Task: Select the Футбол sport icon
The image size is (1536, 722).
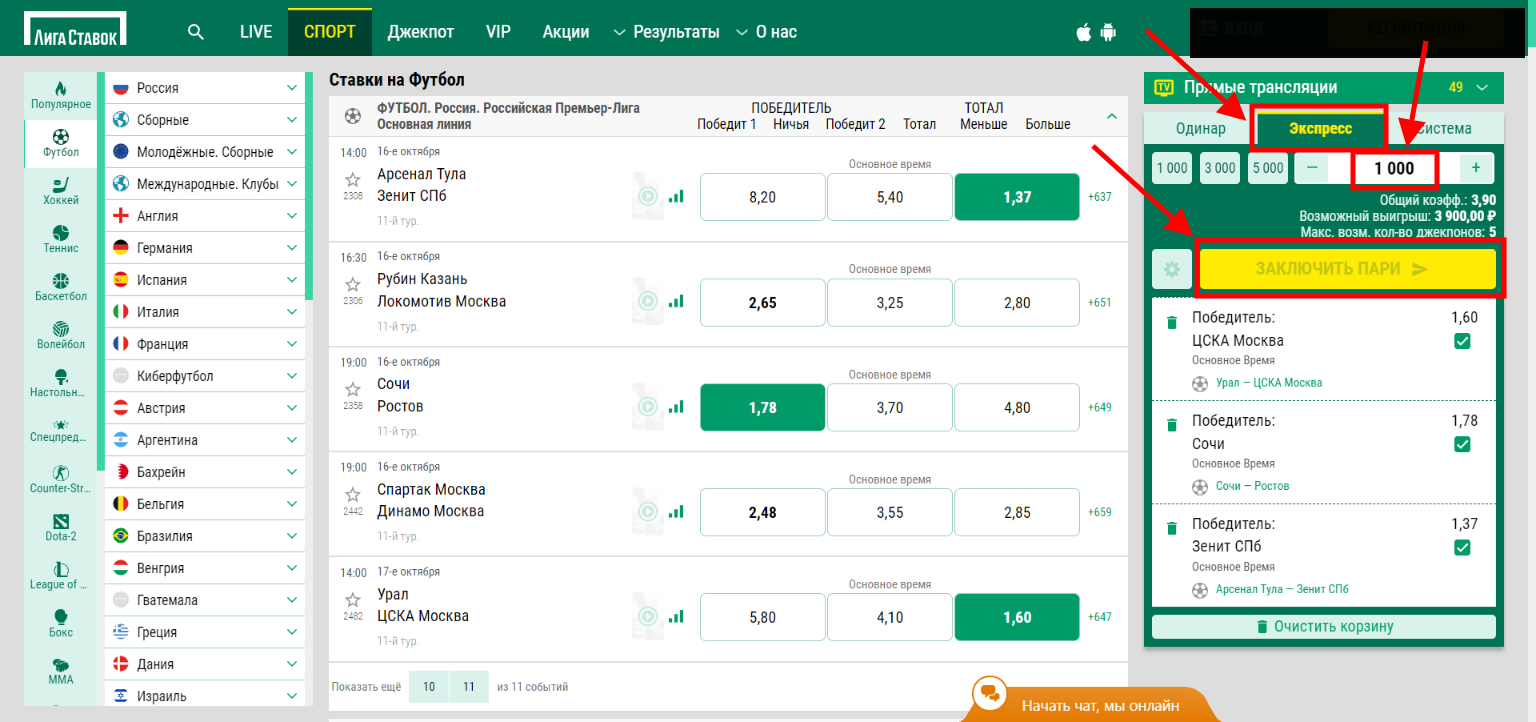Action: click(60, 143)
